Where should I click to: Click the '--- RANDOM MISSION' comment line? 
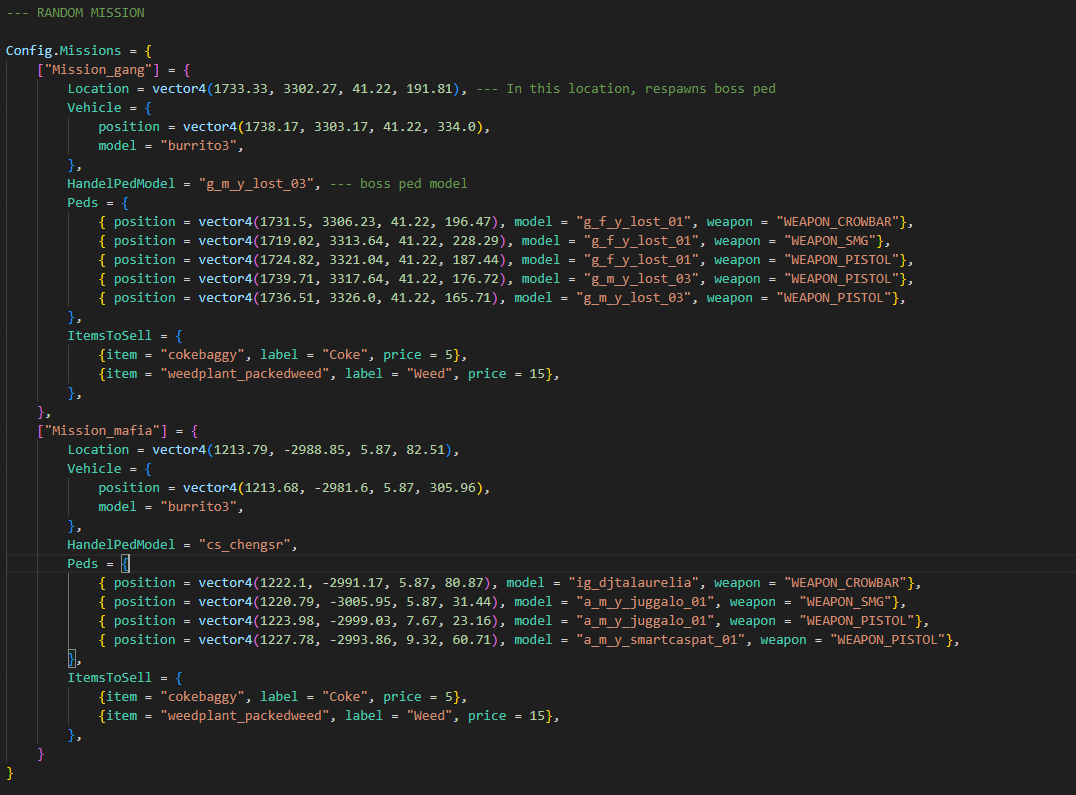(x=75, y=13)
